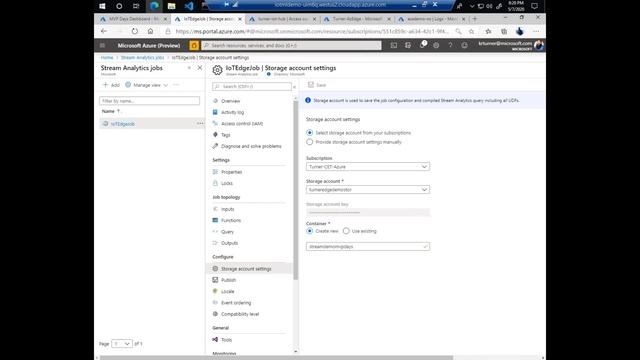Choose Provide storage account settings manually

(x=309, y=142)
